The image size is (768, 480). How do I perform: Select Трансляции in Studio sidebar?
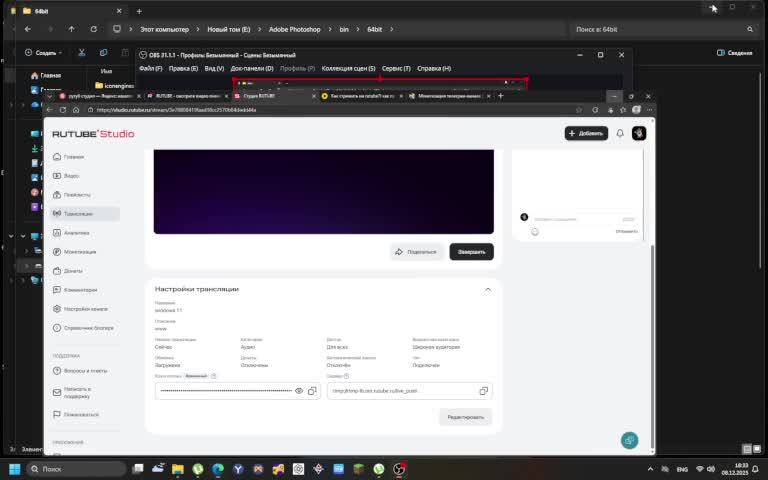pos(85,214)
